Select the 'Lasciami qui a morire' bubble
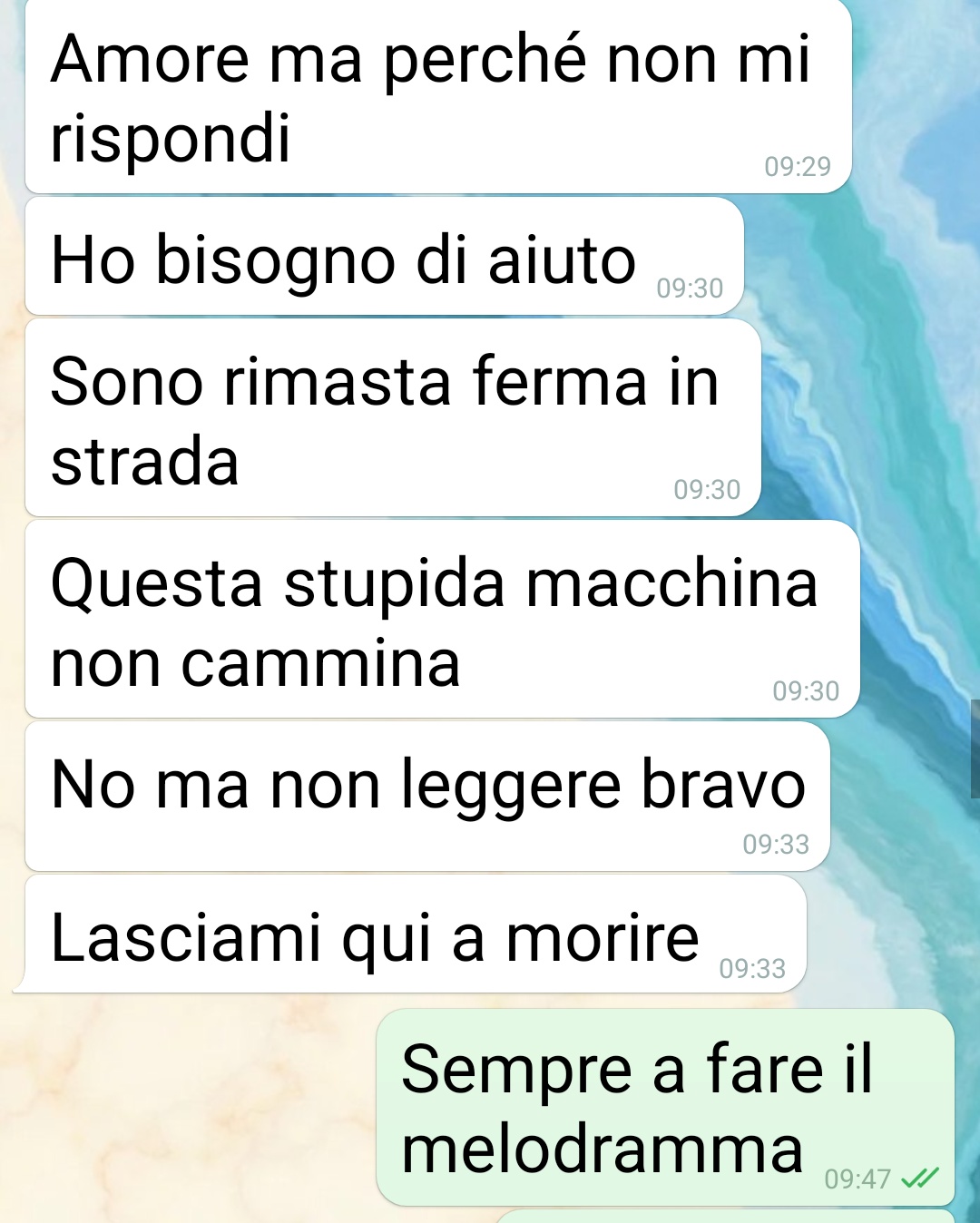The height and width of the screenshot is (1223, 980). coord(416,934)
